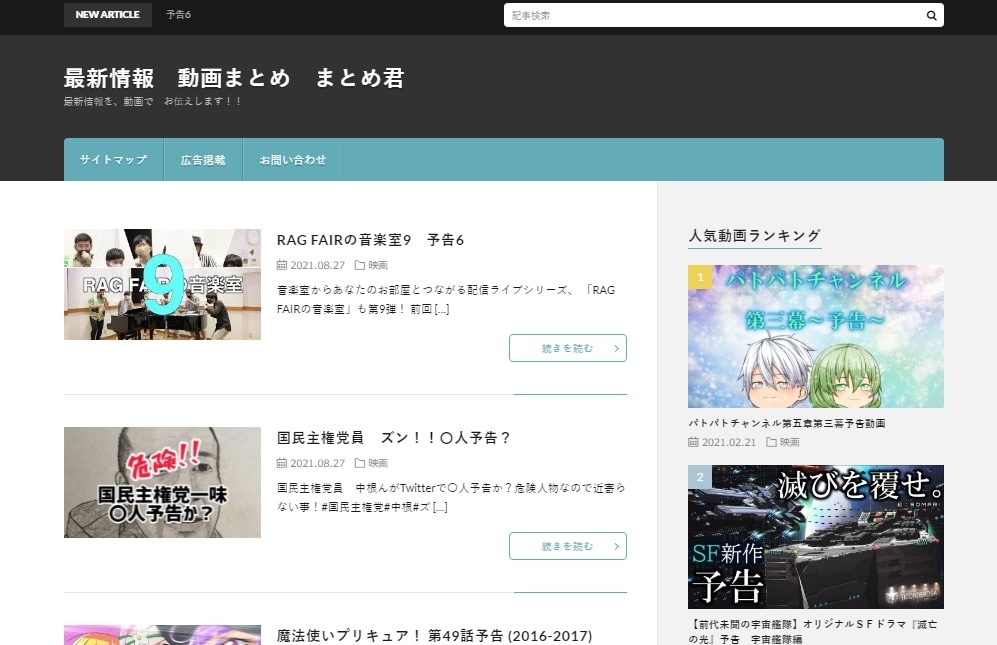This screenshot has height=645, width=997.
Task: Open article title RAG FAIRの音楽室9 予告6
Action: [x=370, y=240]
